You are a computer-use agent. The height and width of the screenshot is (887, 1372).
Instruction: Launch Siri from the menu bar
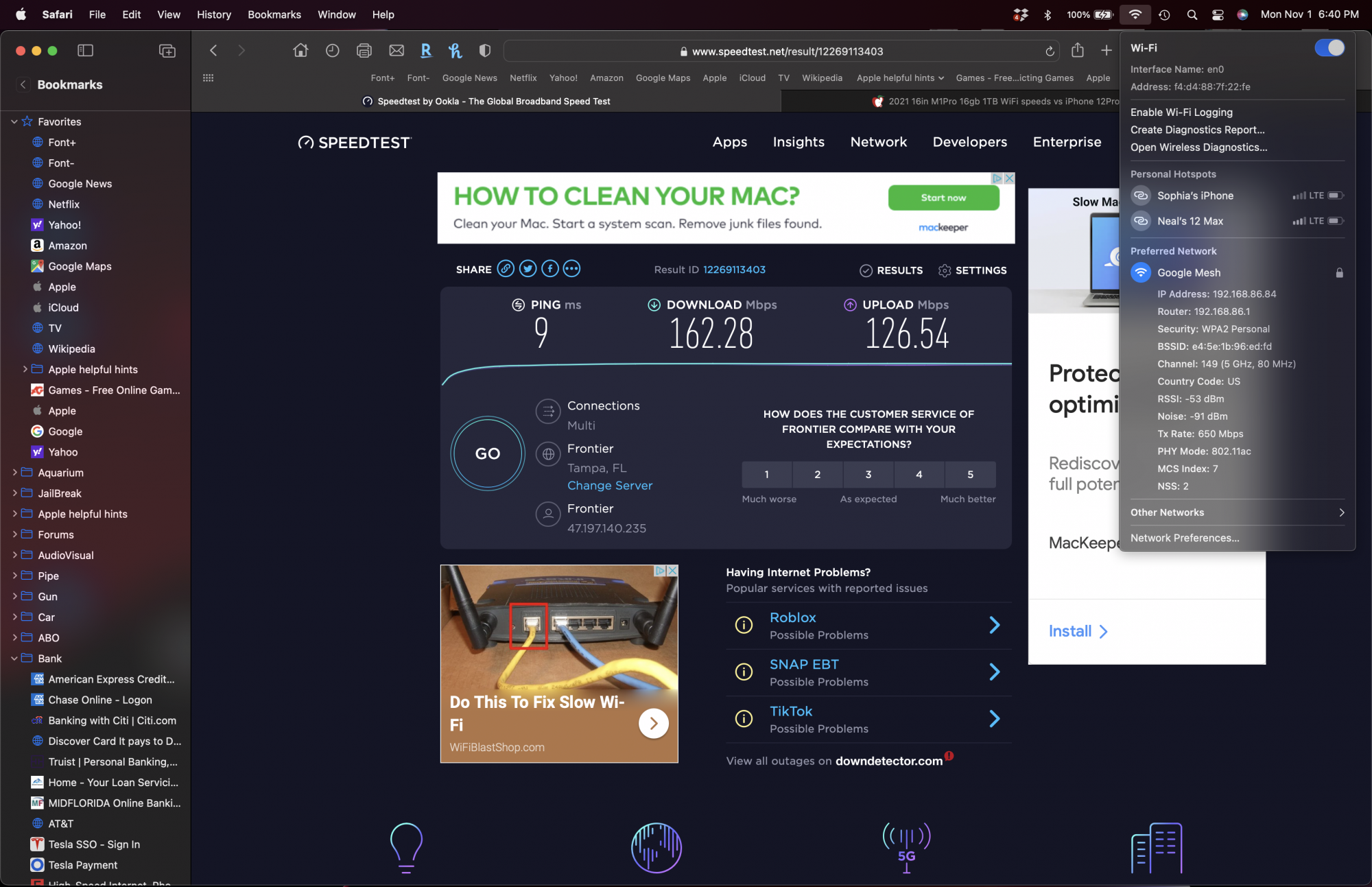[1242, 14]
